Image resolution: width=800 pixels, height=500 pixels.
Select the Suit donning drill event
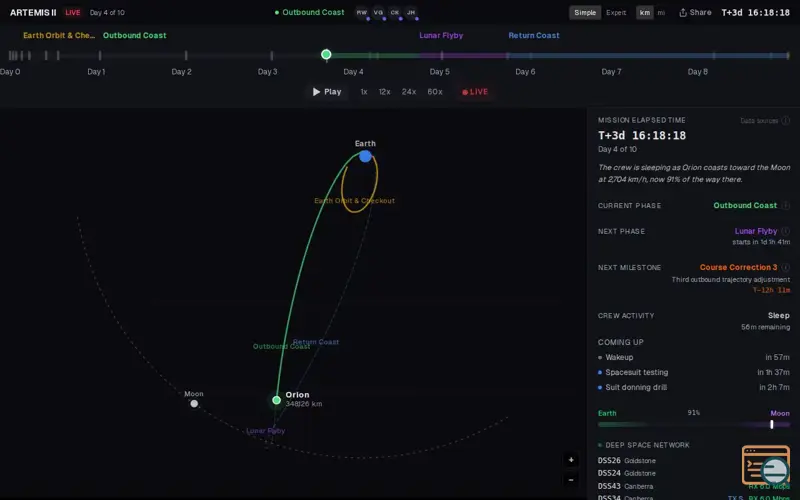coord(694,387)
